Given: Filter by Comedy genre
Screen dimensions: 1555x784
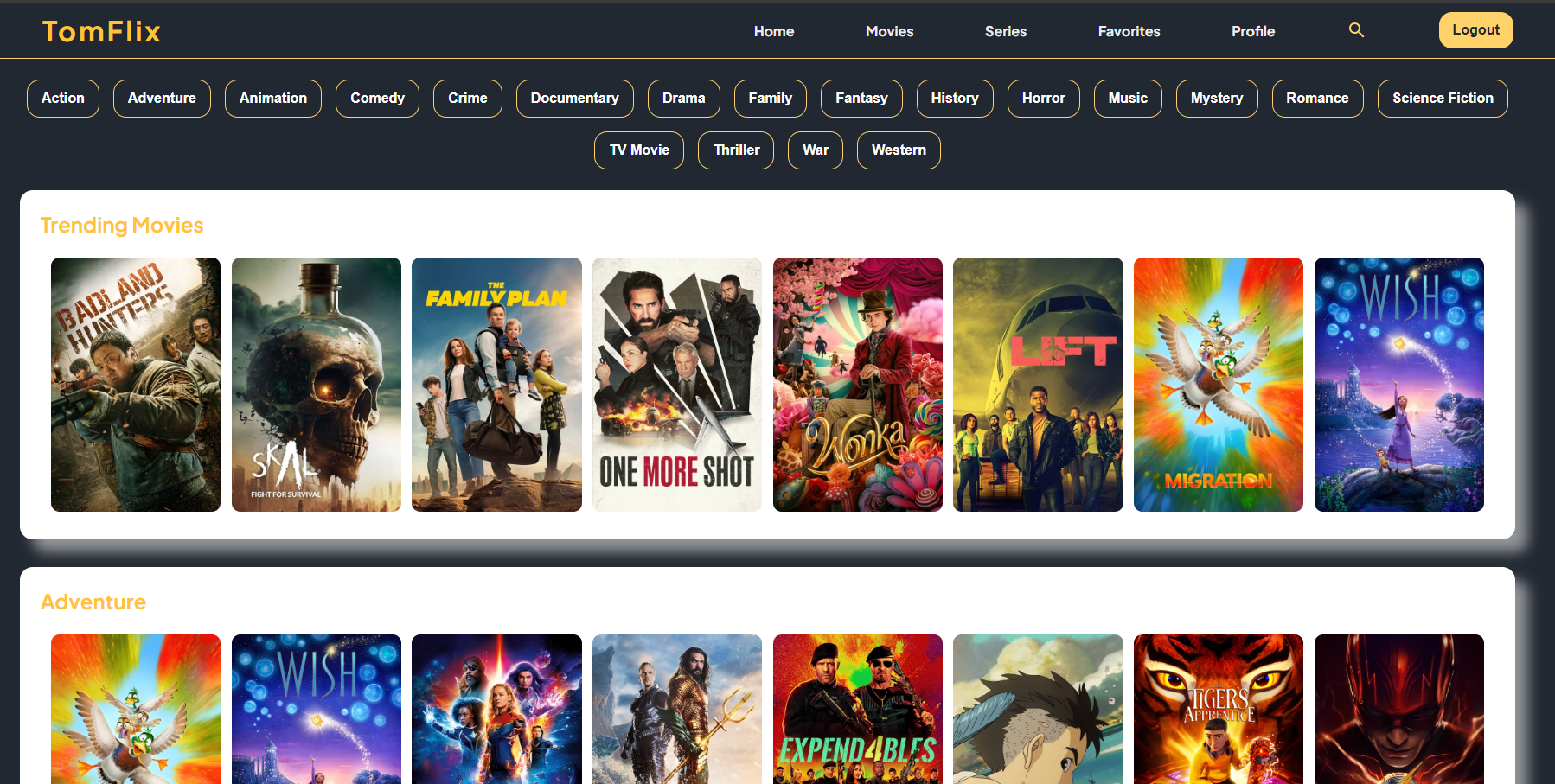Looking at the screenshot, I should [x=377, y=99].
